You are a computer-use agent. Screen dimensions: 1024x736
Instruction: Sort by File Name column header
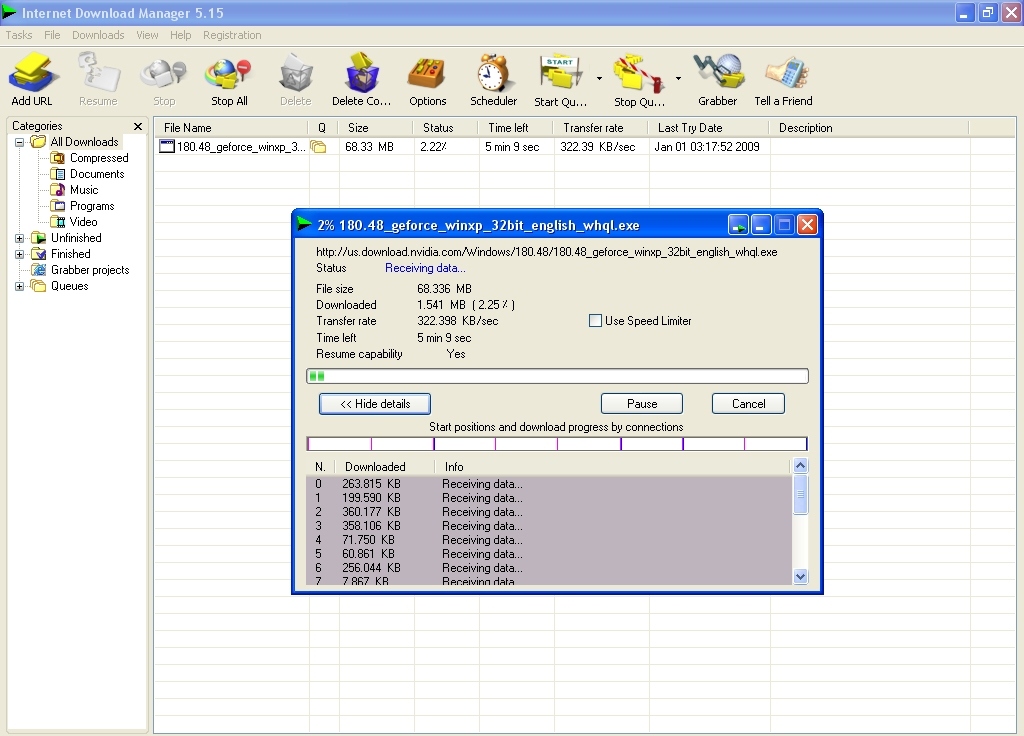[231, 128]
